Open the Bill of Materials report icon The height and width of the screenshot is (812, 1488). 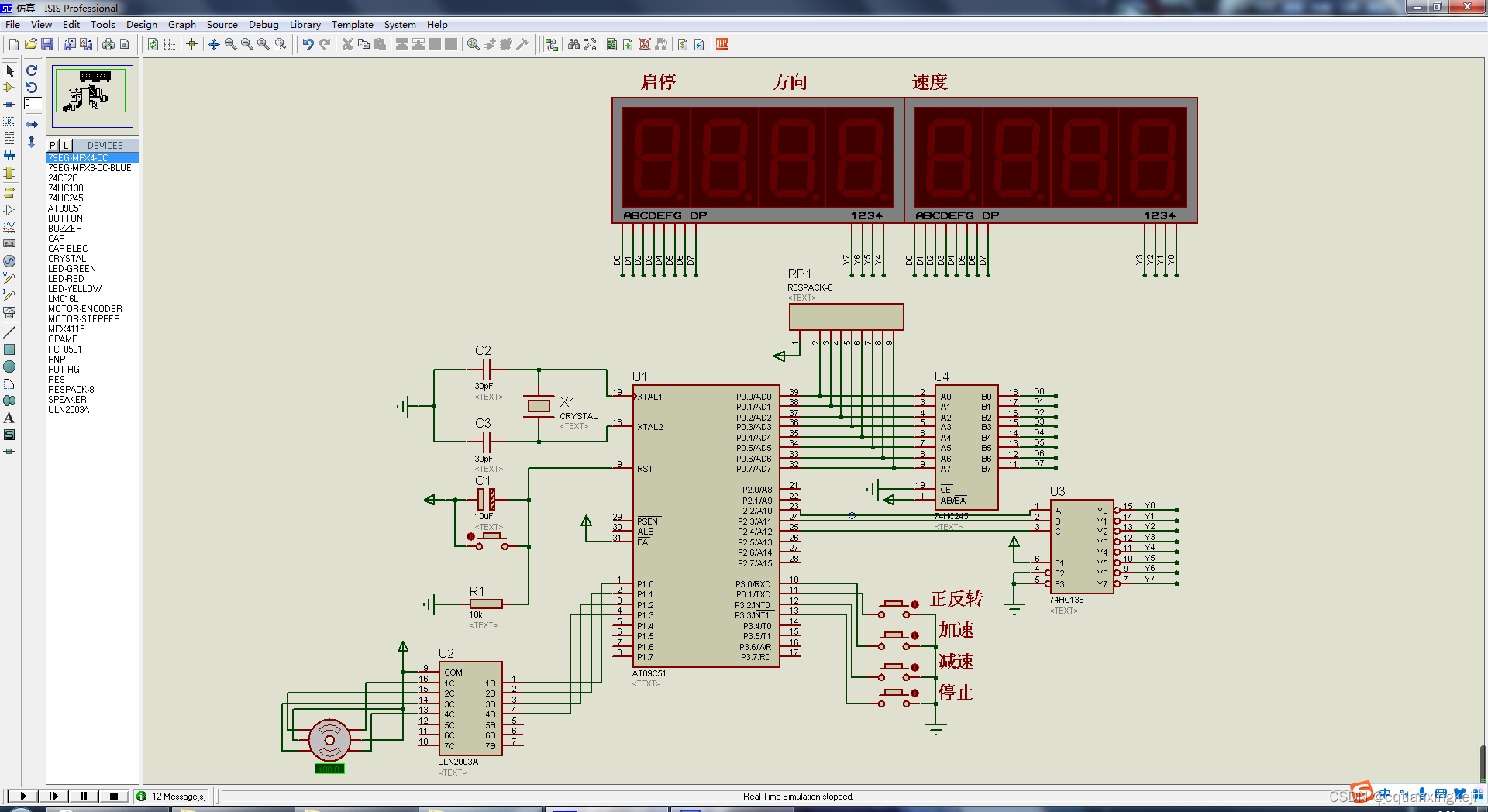[683, 44]
